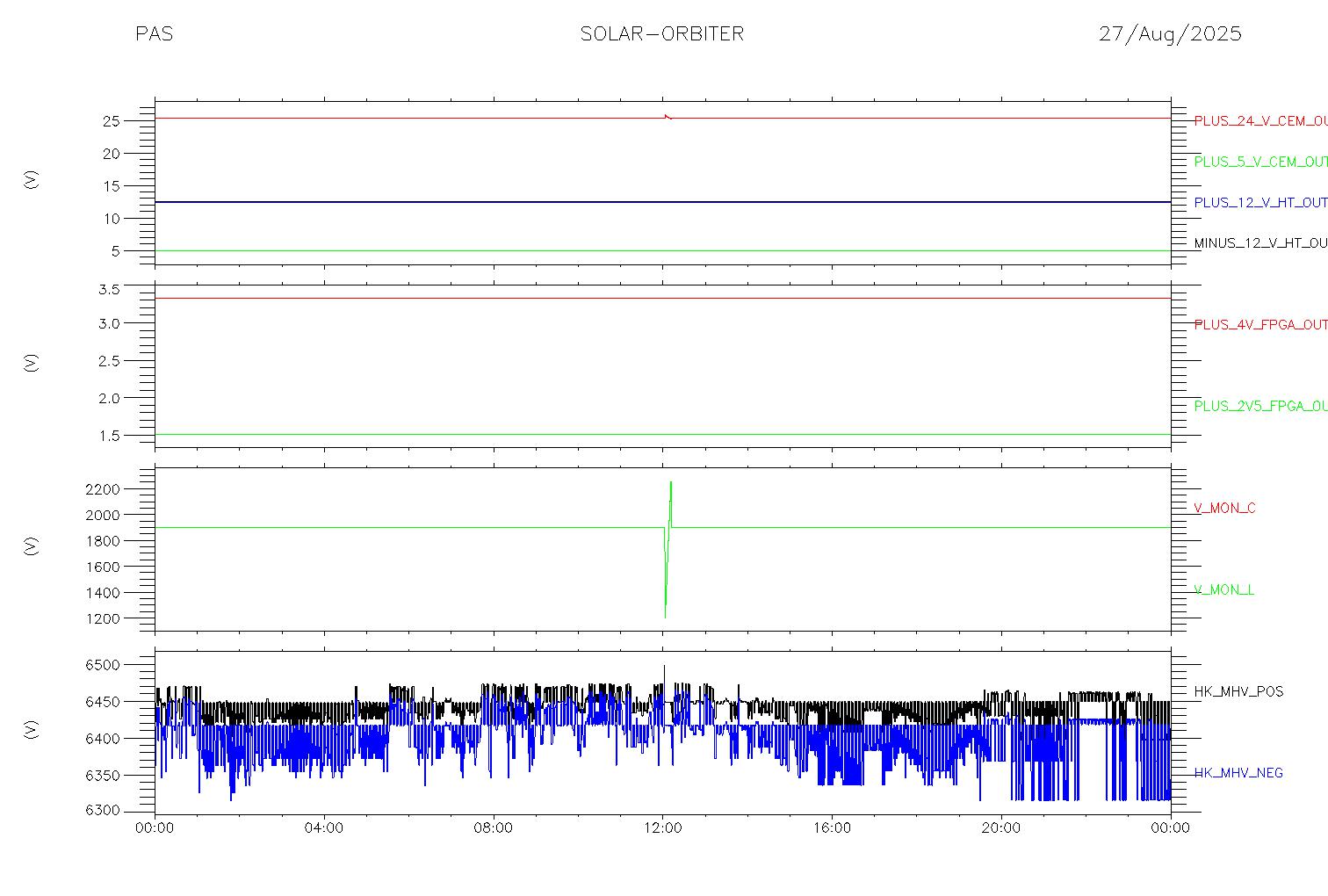
Task: Click the PLUS_2V5_FPGA_OUT legend label
Action: [1260, 407]
